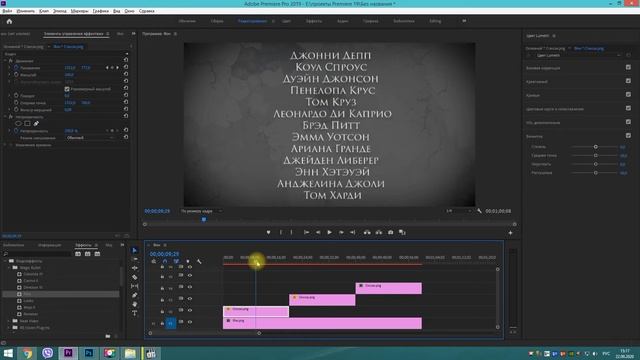The width and height of the screenshot is (640, 360).
Task: Toggle Scale animation stopwatch
Action: coord(16,75)
